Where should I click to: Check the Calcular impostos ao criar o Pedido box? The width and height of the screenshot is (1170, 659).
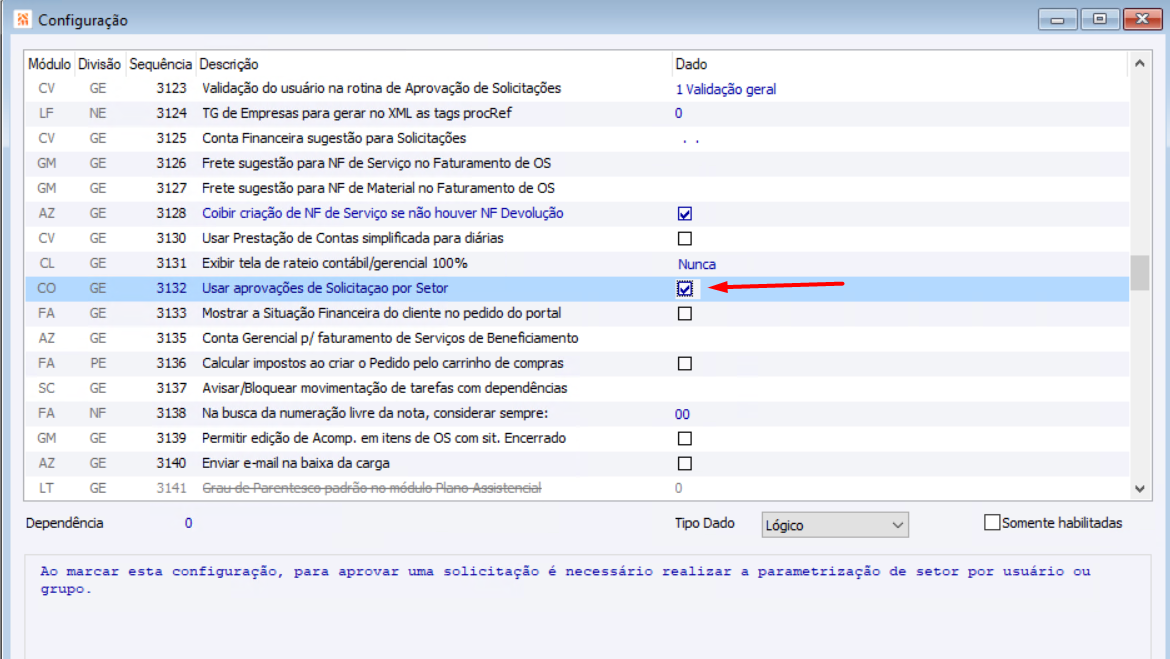(684, 363)
